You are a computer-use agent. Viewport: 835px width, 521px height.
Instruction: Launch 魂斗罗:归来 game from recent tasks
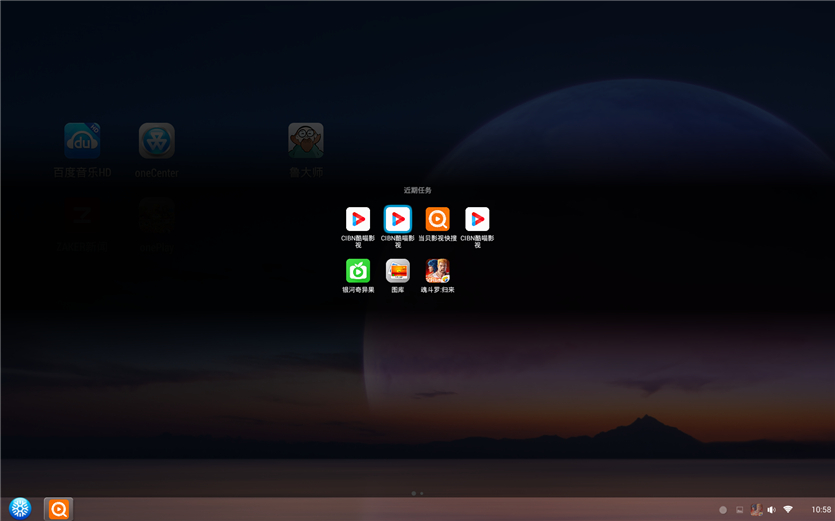click(437, 271)
